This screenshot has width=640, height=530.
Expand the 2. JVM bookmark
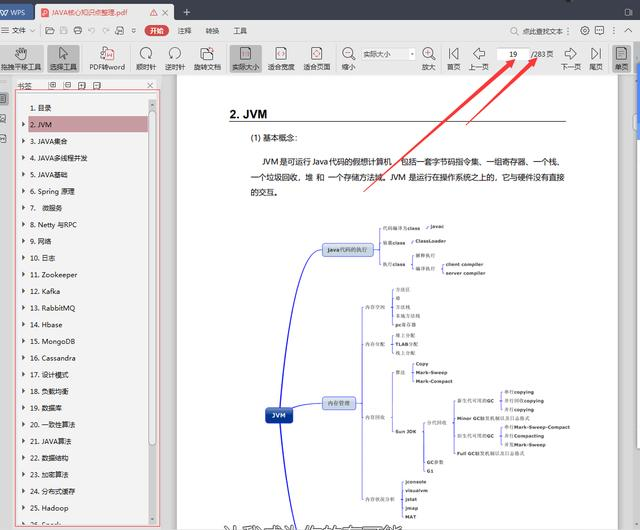pyautogui.click(x=23, y=124)
